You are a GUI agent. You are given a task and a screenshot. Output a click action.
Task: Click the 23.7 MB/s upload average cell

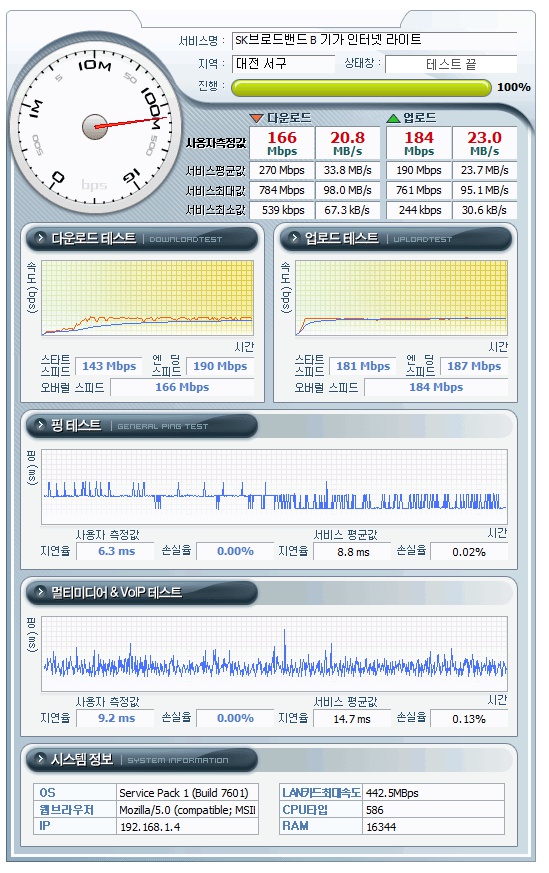pos(484,170)
